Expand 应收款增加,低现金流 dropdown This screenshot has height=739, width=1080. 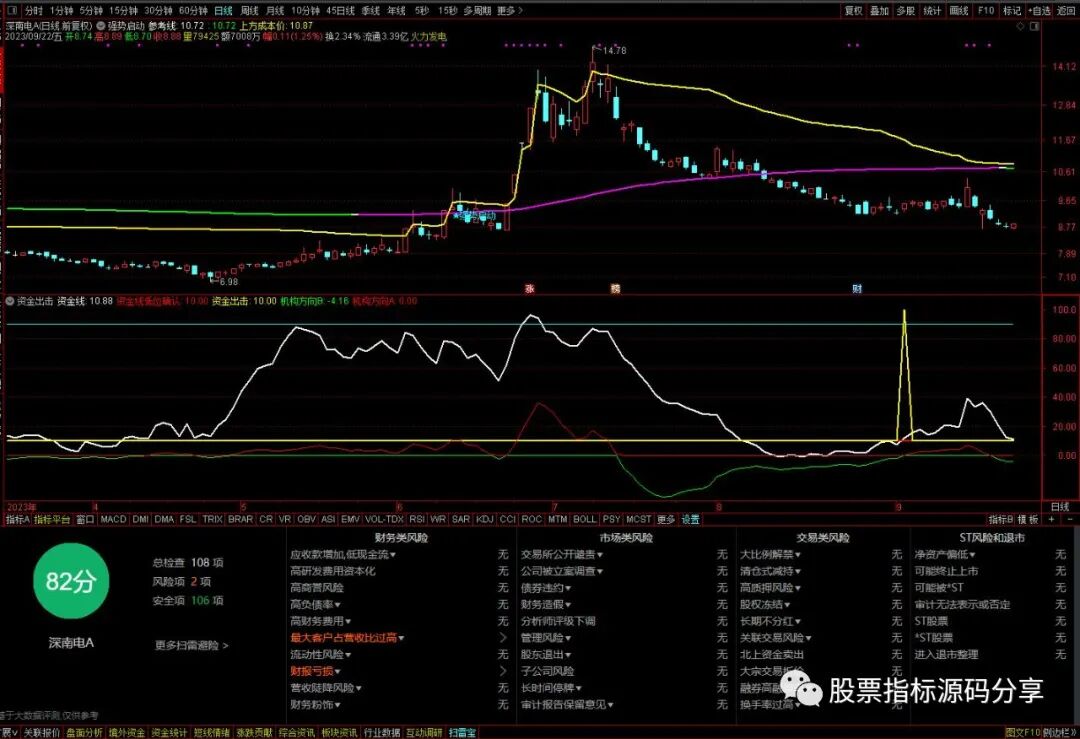coord(343,554)
